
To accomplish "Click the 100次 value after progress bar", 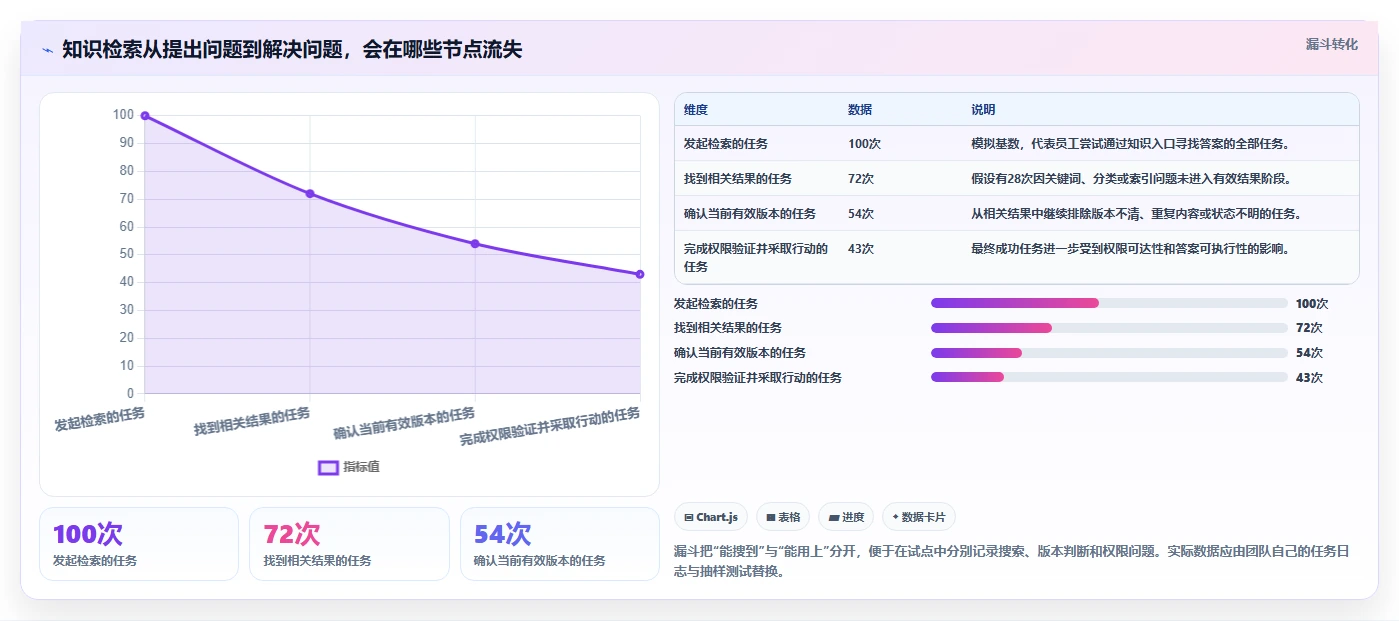I will tap(1312, 304).
